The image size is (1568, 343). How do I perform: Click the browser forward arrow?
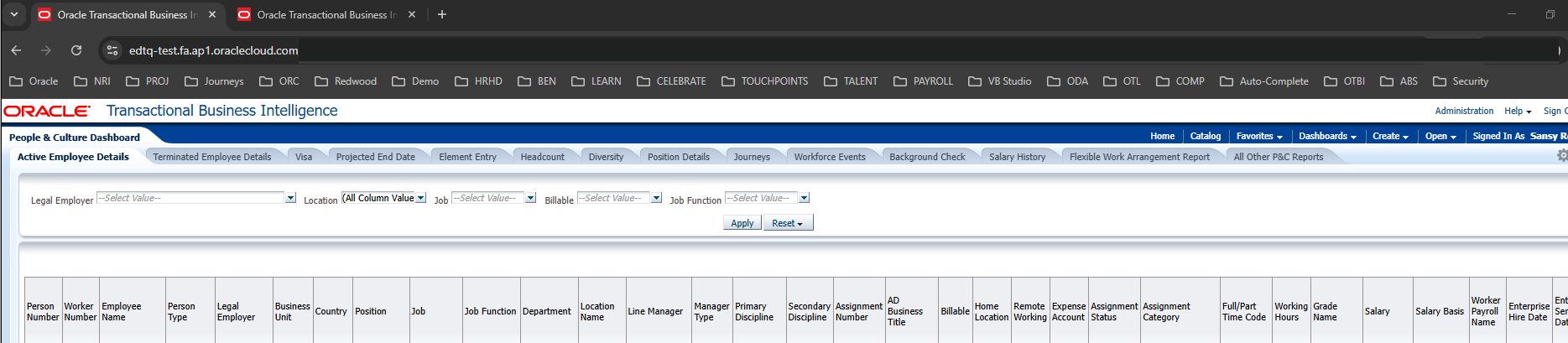tap(46, 50)
